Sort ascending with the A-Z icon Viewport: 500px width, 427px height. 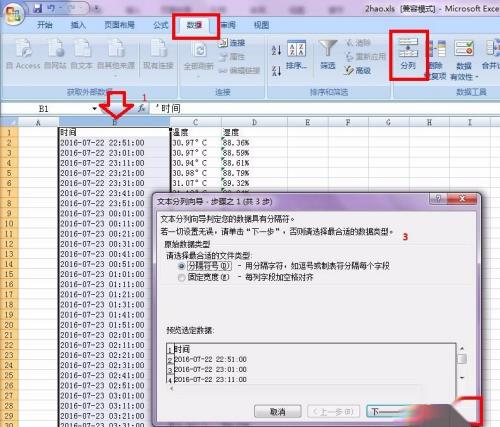pos(277,50)
